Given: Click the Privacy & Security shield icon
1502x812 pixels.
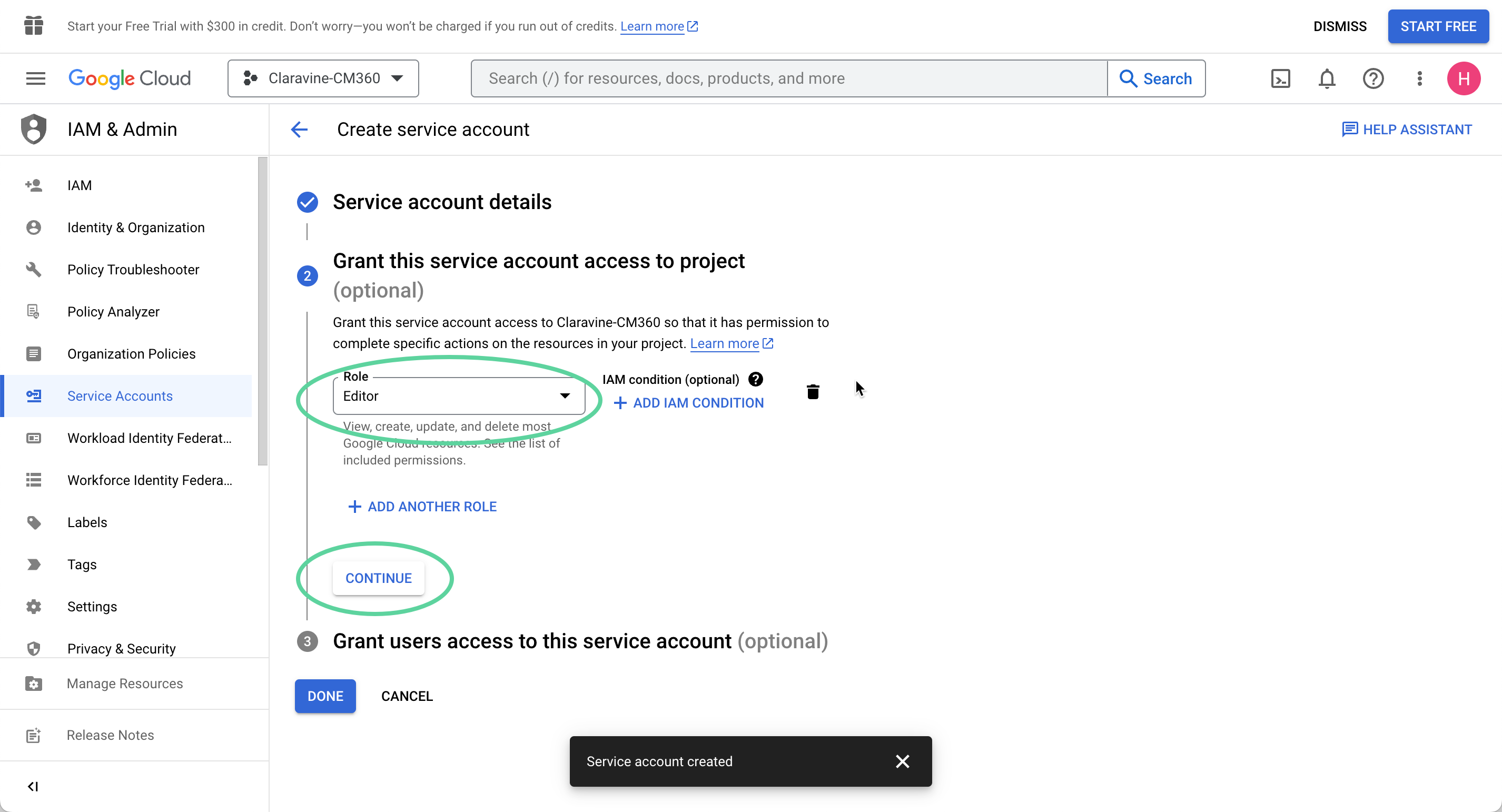Looking at the screenshot, I should (x=34, y=649).
